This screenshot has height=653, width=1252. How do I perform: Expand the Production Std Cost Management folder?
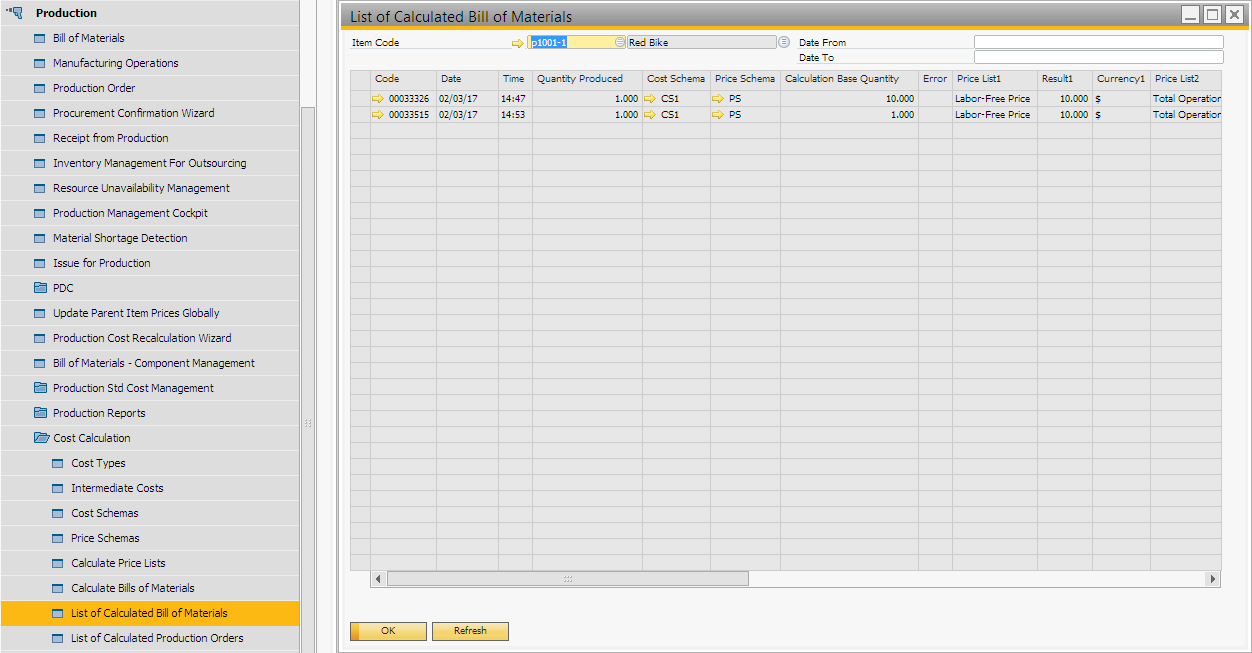coord(41,388)
